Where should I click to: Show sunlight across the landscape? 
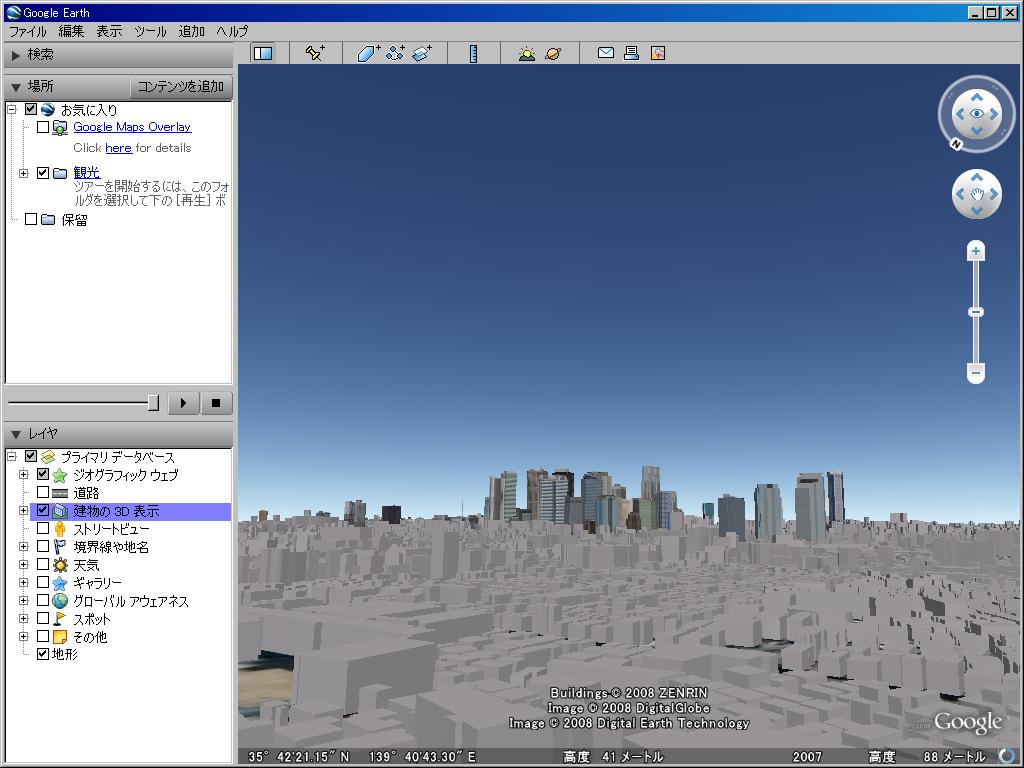click(526, 53)
